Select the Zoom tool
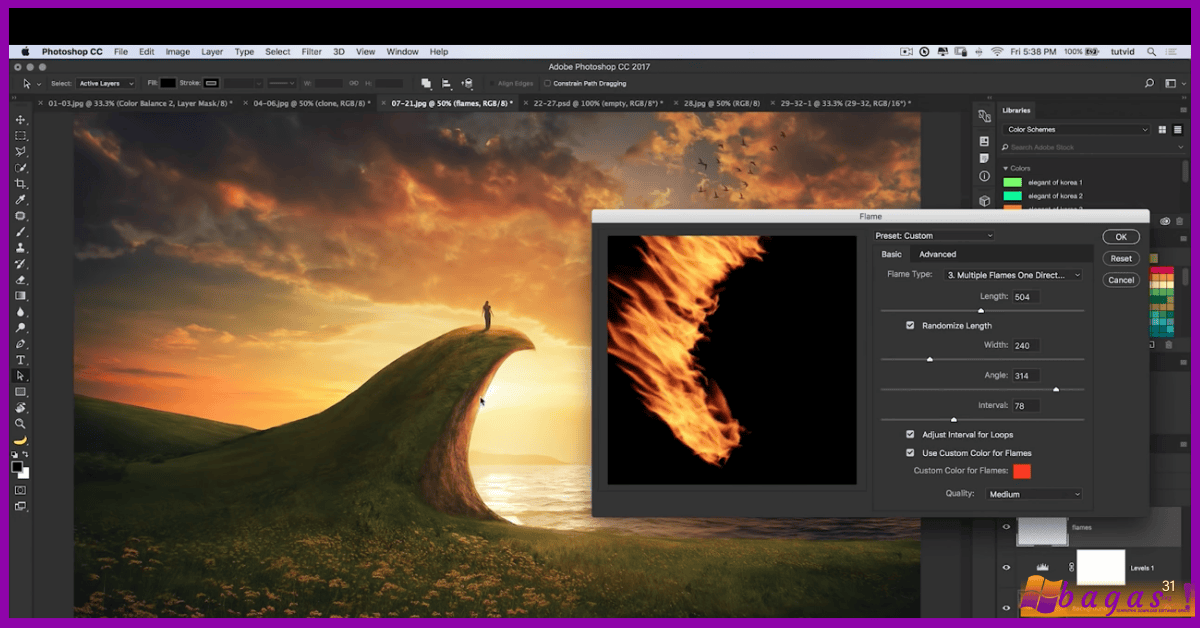1200x628 pixels. coord(21,424)
